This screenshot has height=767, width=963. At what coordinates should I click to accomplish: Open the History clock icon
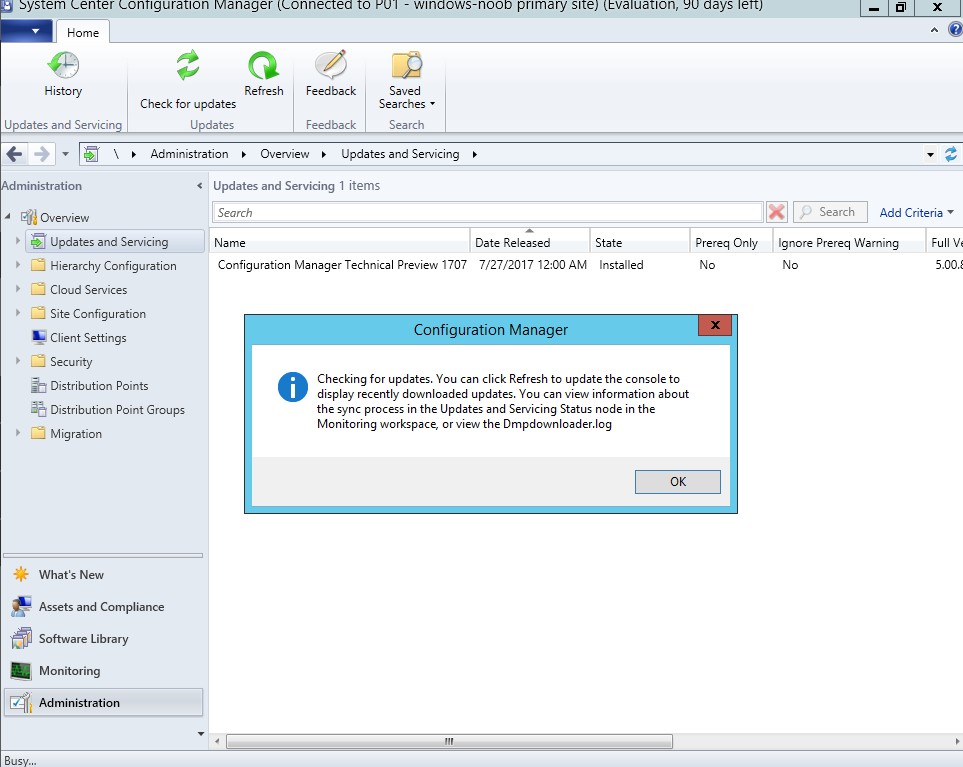tap(63, 65)
